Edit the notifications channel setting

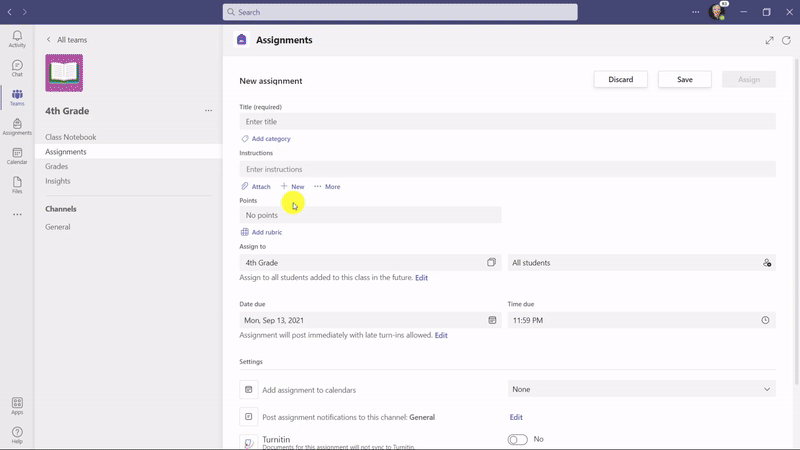pyautogui.click(x=516, y=417)
